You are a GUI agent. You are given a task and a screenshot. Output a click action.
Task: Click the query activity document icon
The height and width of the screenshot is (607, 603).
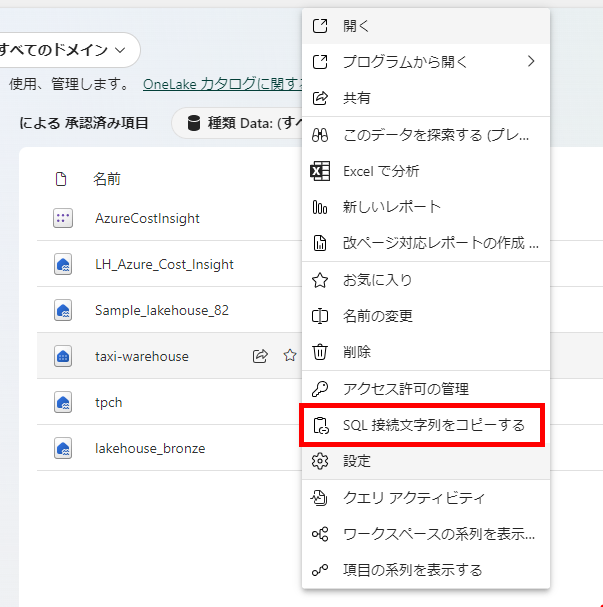pos(320,498)
